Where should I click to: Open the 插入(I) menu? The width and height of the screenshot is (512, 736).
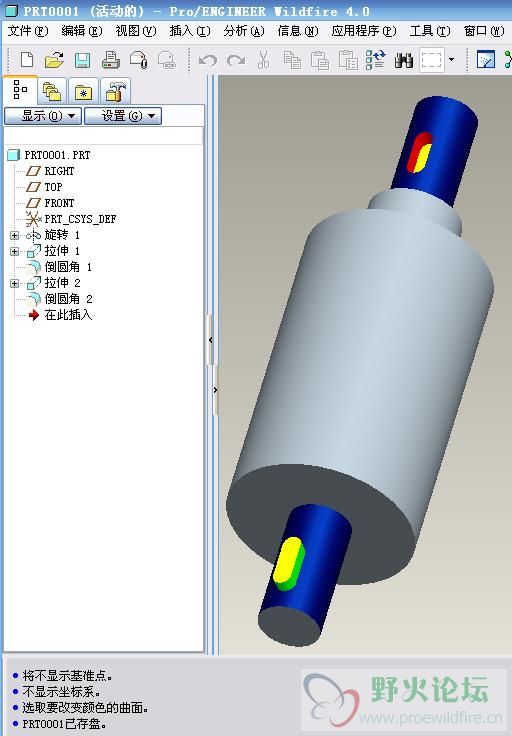click(x=190, y=31)
